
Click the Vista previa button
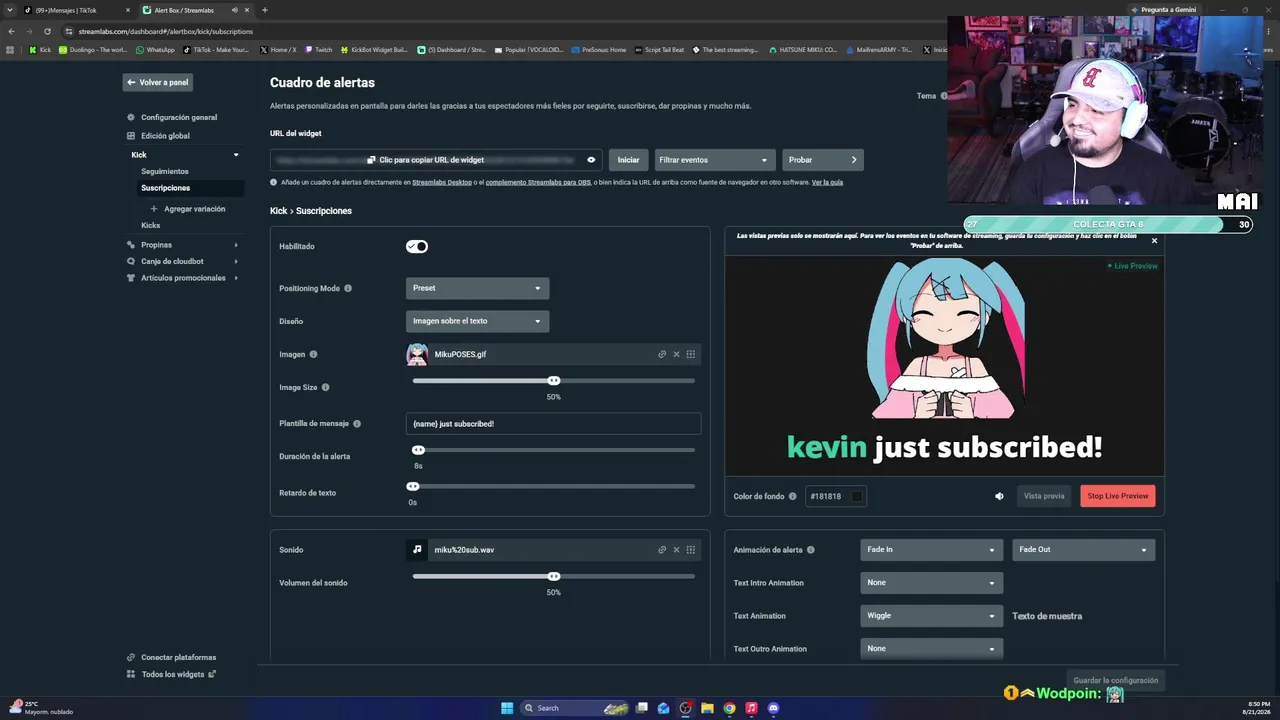coord(1044,496)
